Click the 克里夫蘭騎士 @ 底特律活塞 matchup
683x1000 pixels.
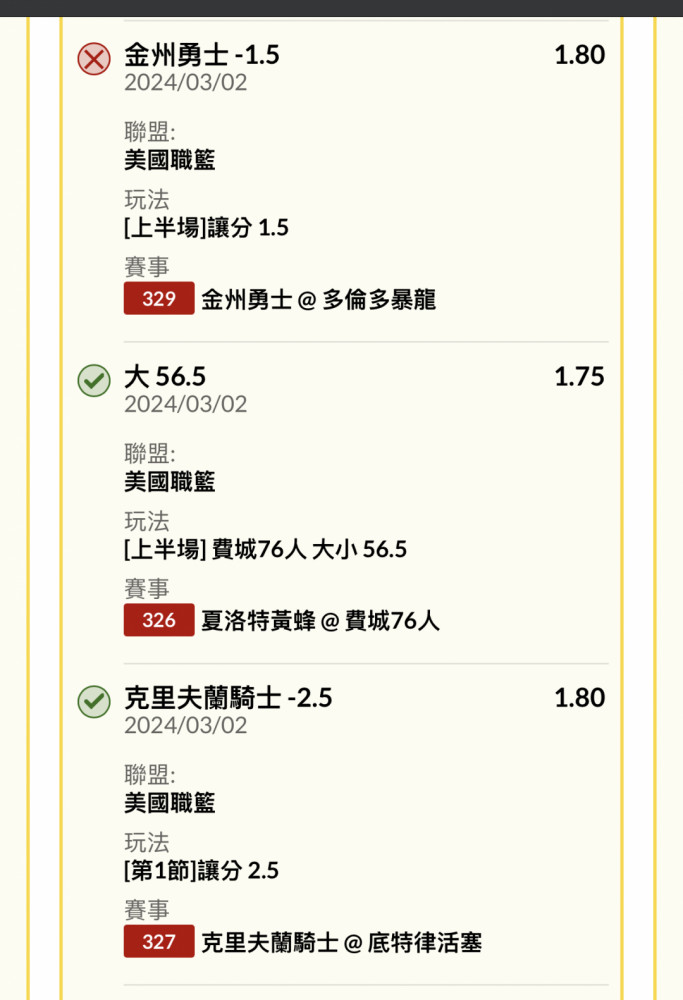tap(341, 942)
